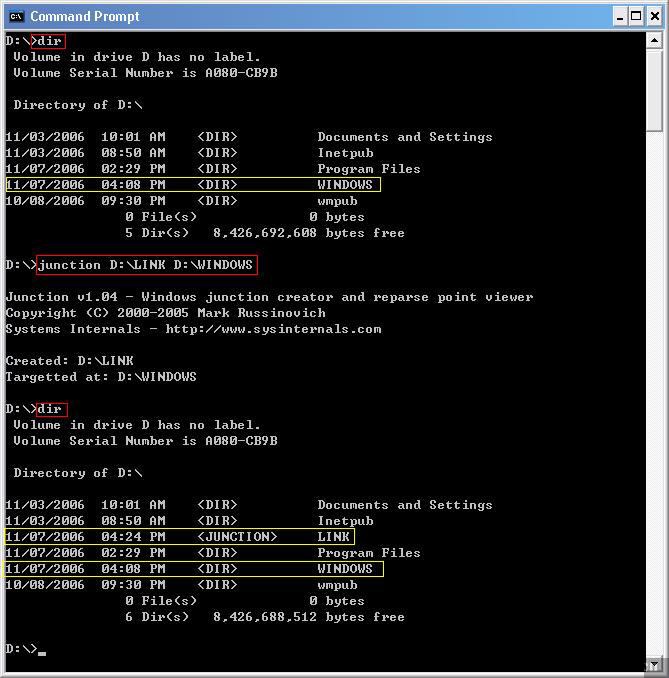Click the 'Created: D:\LINK' output line
The image size is (669, 678).
click(x=70, y=361)
